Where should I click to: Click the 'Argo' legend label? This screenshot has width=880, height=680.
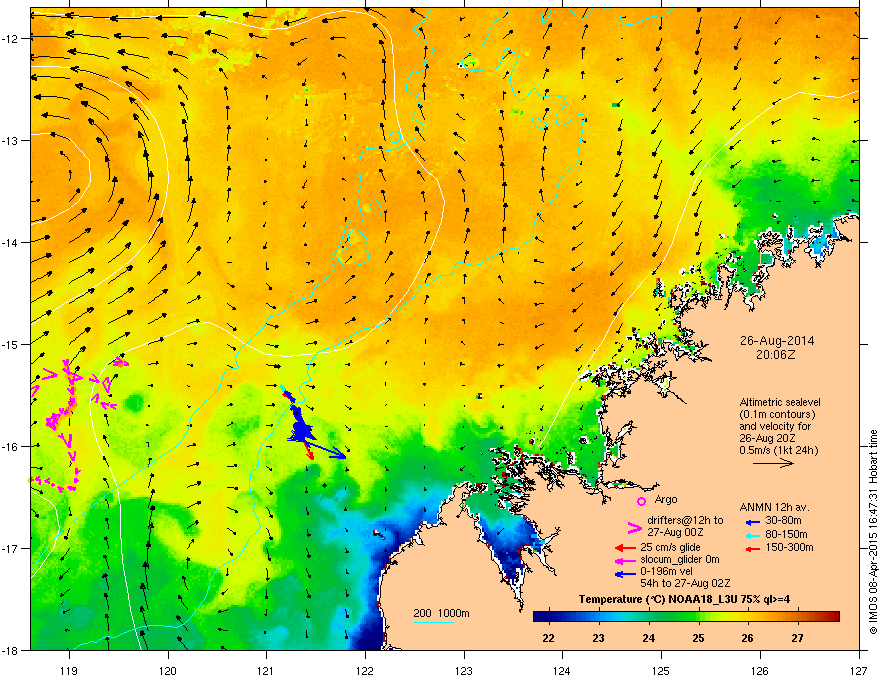666,499
